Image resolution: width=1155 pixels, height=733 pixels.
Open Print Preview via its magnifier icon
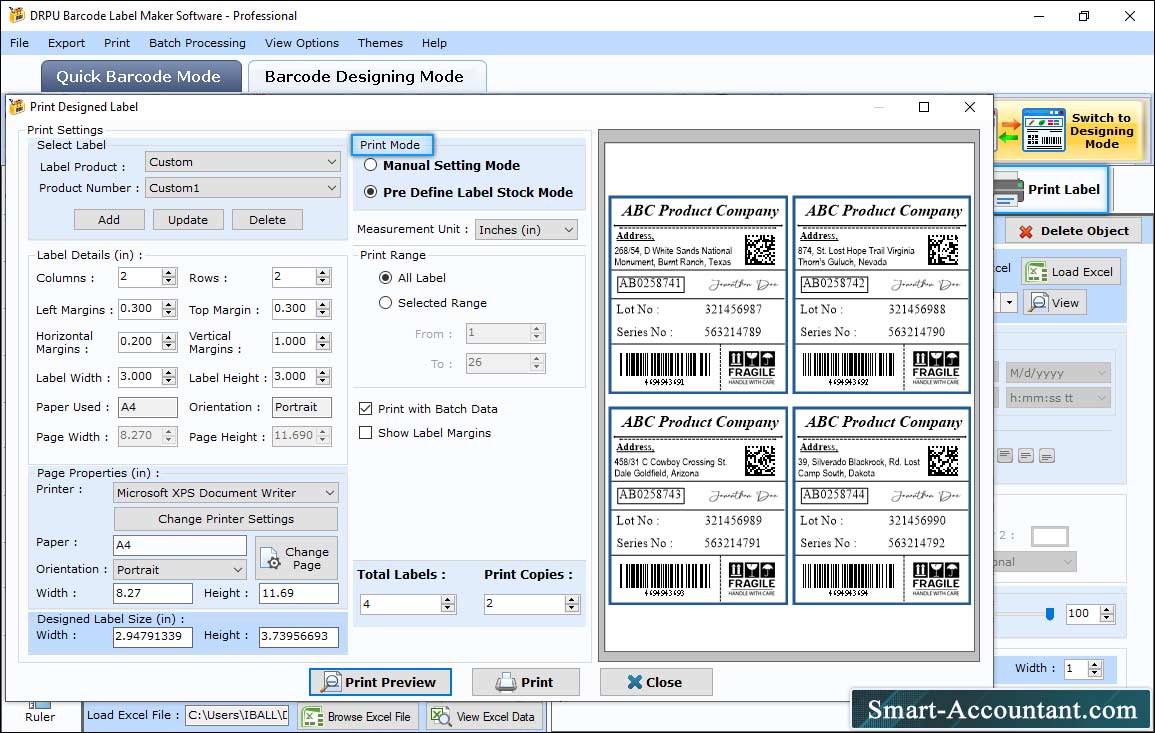[x=331, y=682]
